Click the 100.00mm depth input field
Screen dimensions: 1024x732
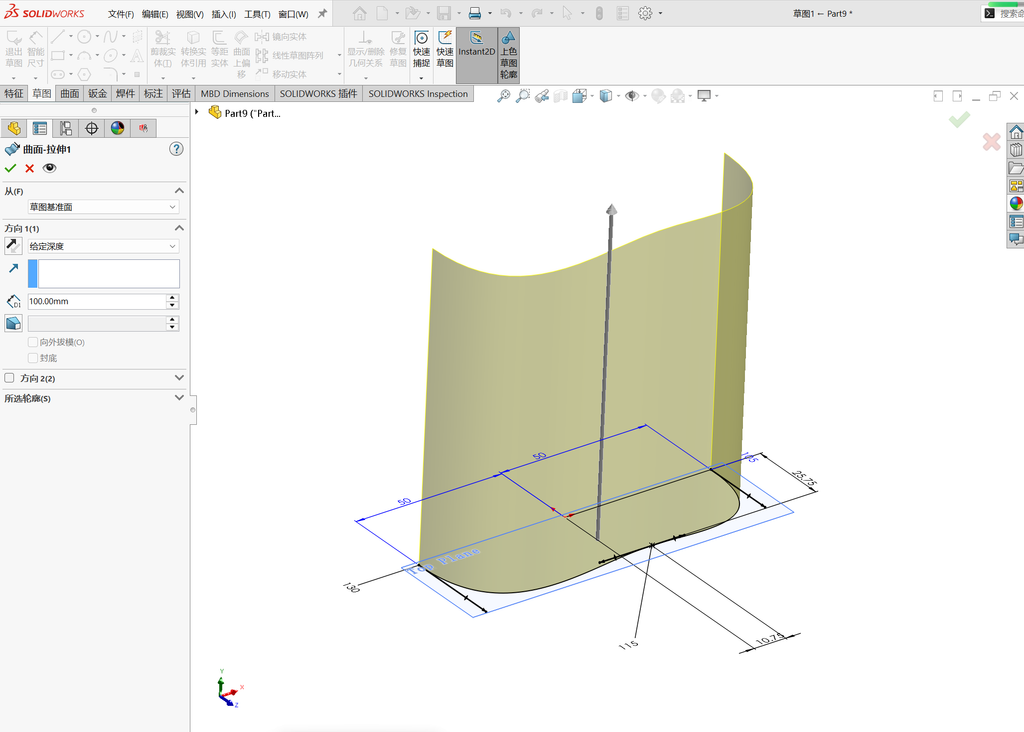97,301
